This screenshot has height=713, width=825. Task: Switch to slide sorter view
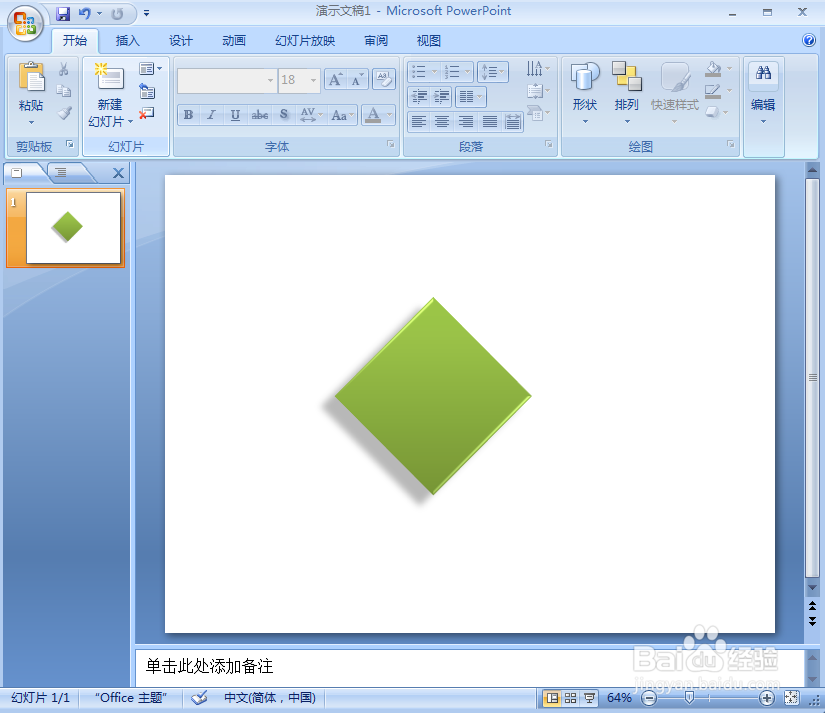(570, 698)
